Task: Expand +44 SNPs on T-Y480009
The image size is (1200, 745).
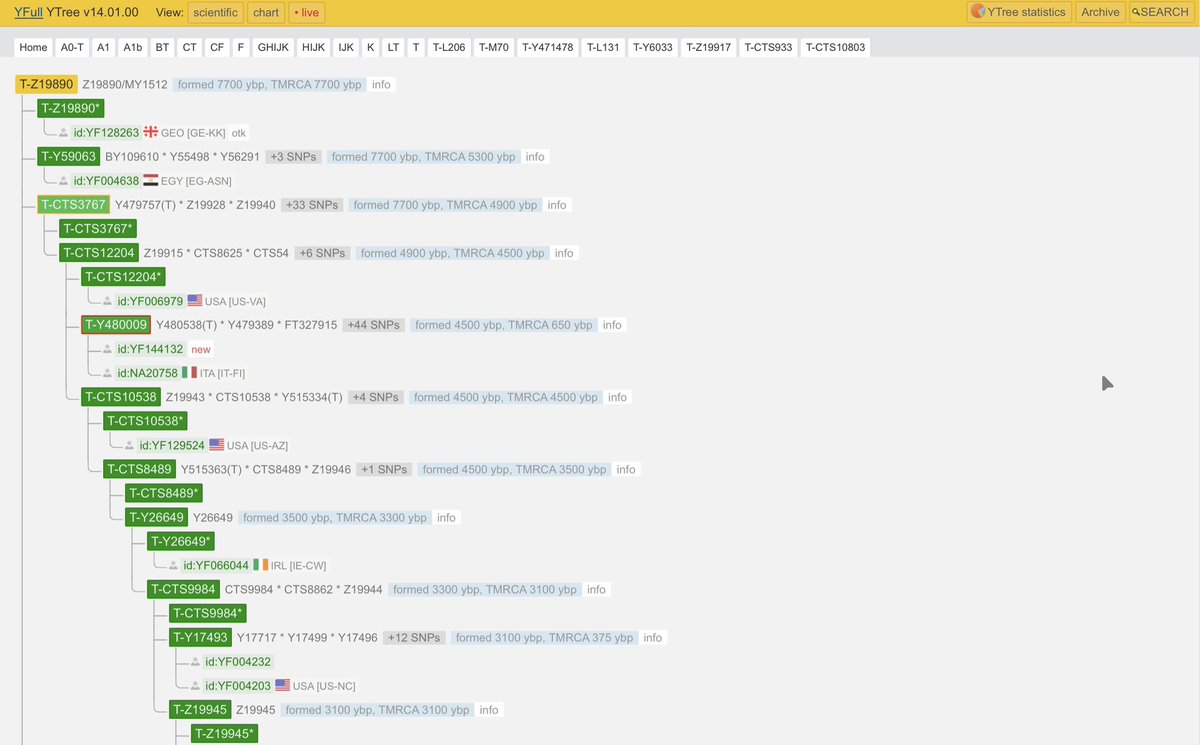Action: (374, 325)
